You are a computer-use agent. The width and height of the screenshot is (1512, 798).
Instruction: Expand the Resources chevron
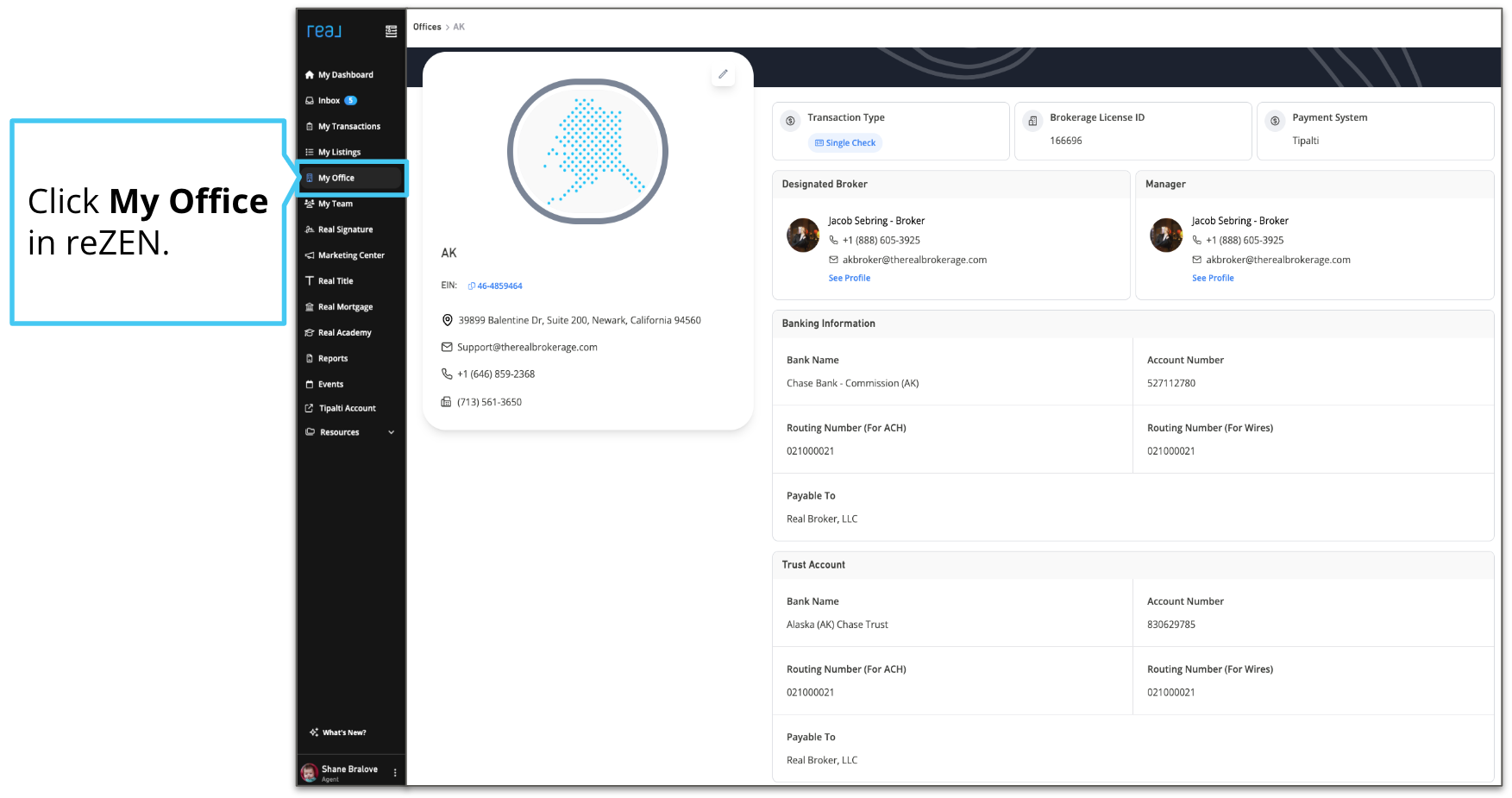coord(392,432)
